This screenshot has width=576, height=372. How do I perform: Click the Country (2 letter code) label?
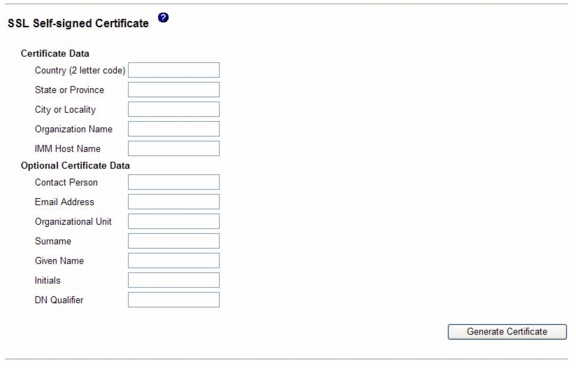pyautogui.click(x=80, y=70)
